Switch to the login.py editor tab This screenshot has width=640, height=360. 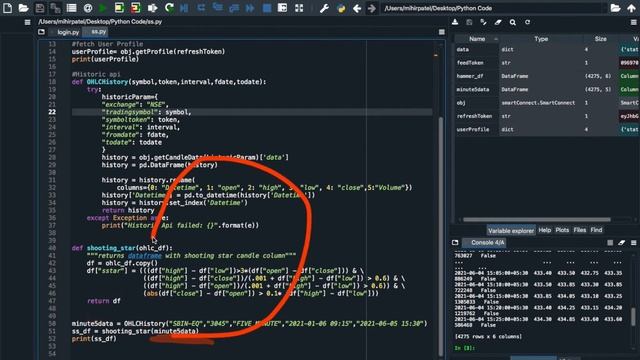(68, 32)
